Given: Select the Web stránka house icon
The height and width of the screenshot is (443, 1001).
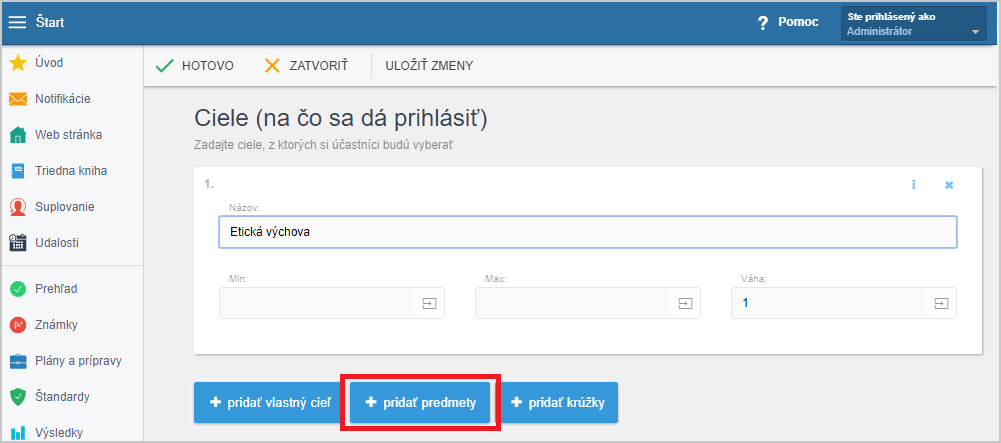Looking at the screenshot, I should pyautogui.click(x=18, y=135).
